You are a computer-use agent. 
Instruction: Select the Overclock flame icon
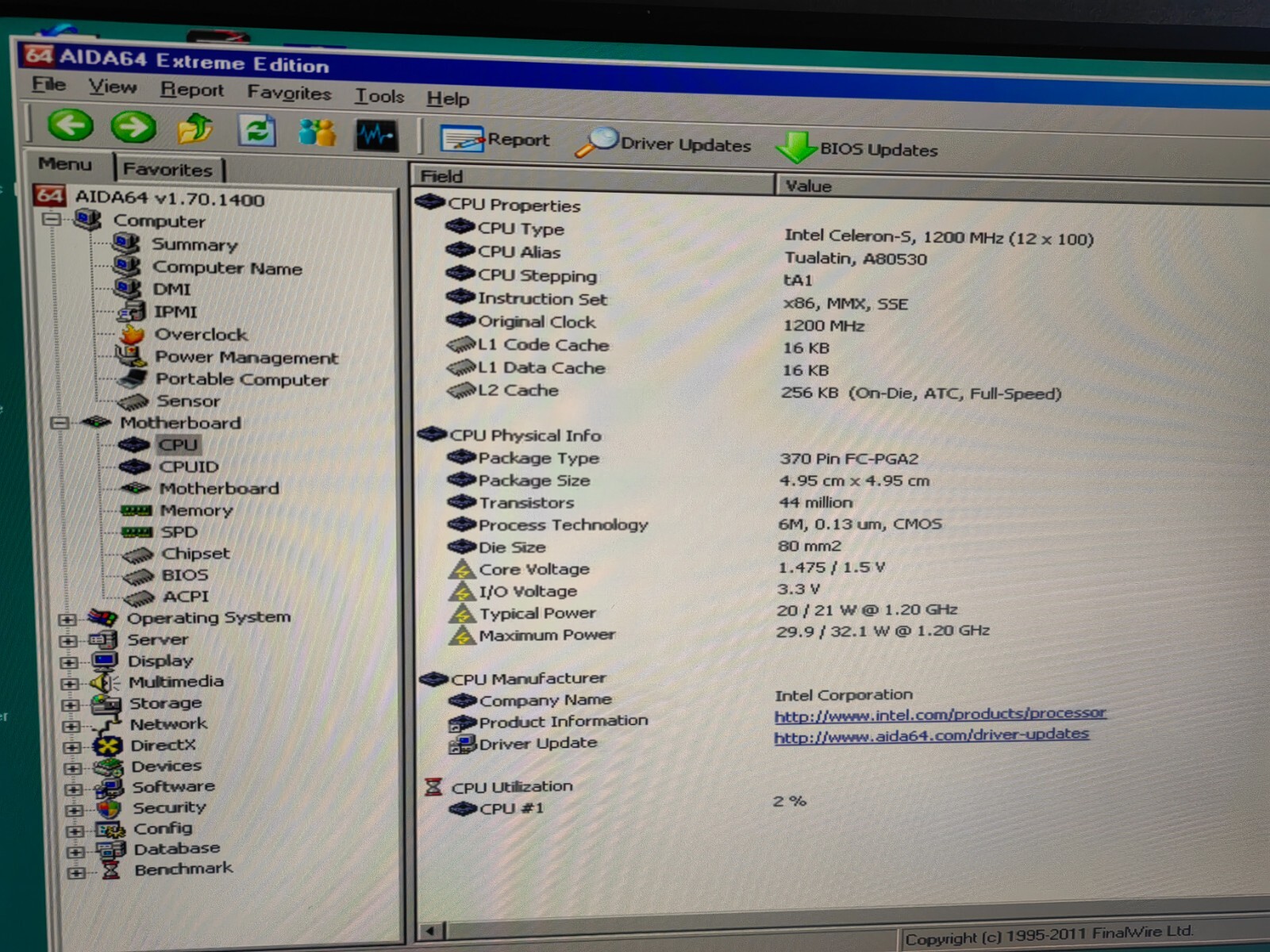pyautogui.click(x=133, y=333)
